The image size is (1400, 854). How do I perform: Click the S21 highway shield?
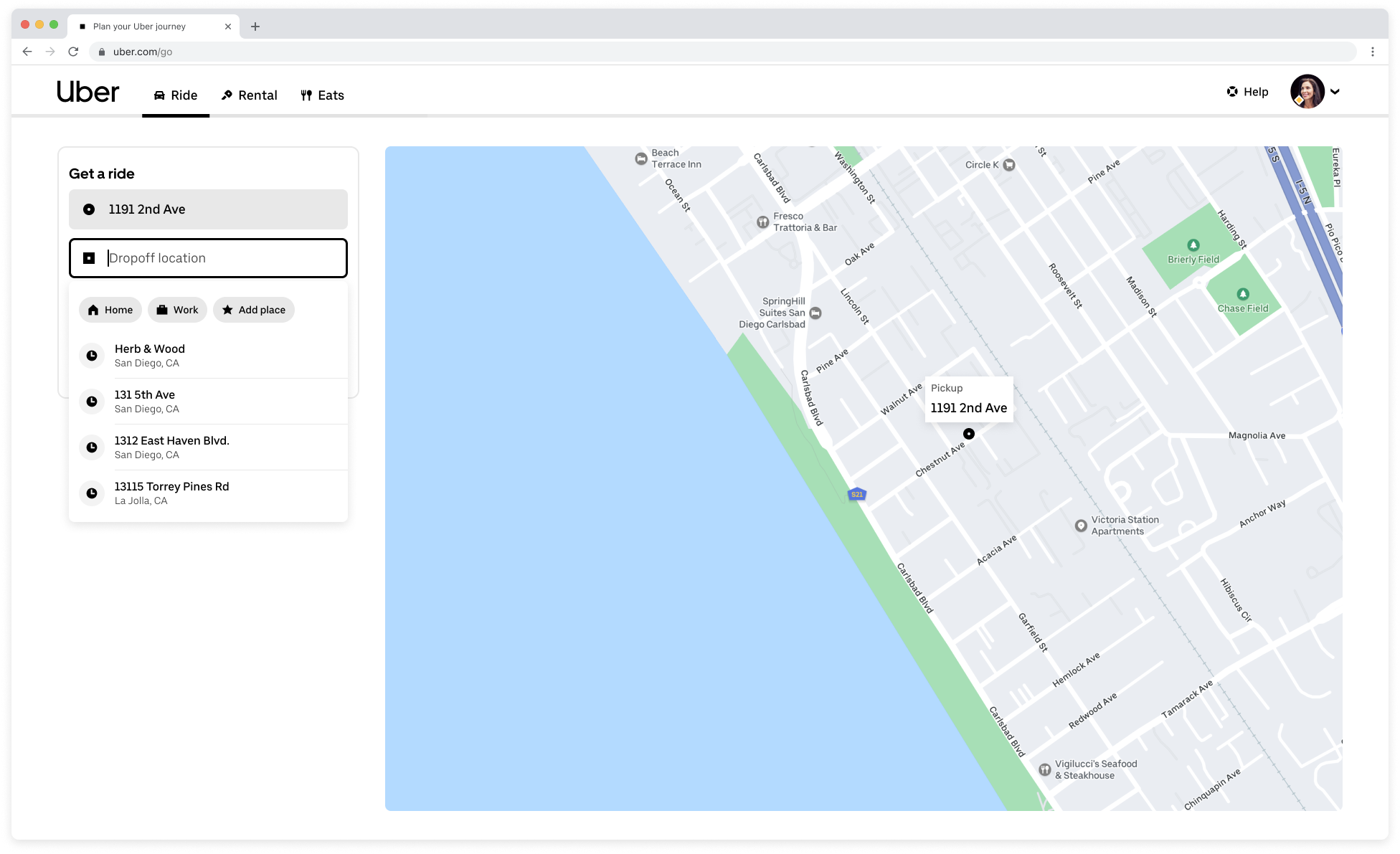(x=857, y=494)
